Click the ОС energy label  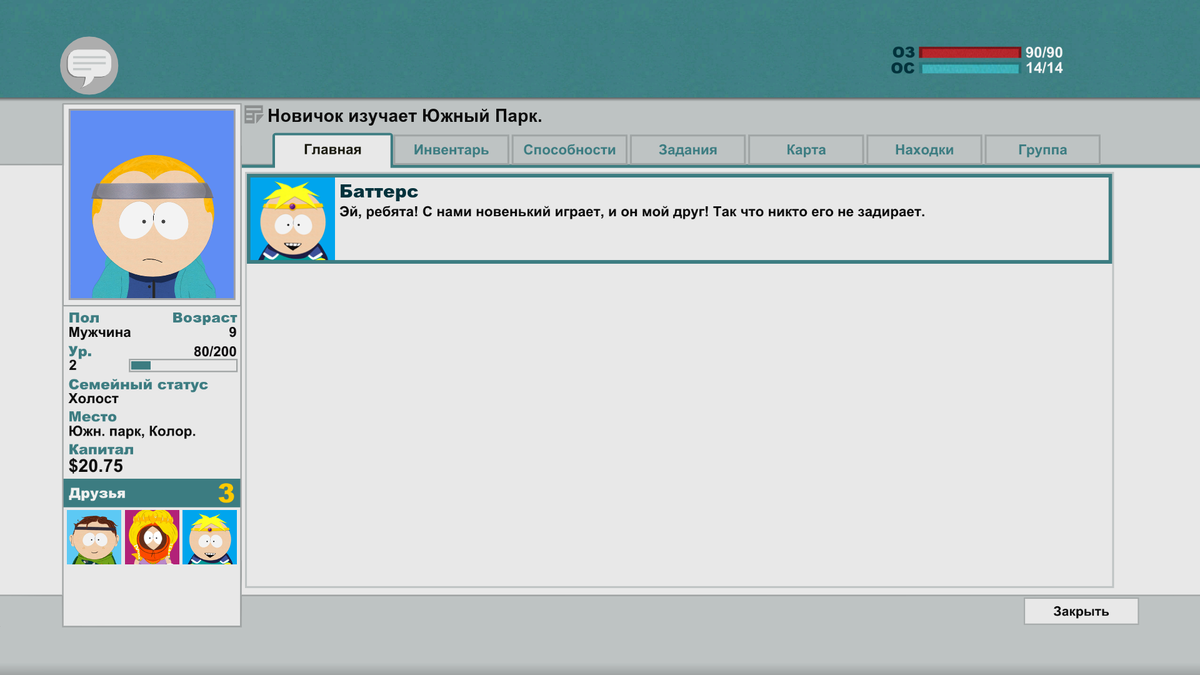[x=903, y=69]
